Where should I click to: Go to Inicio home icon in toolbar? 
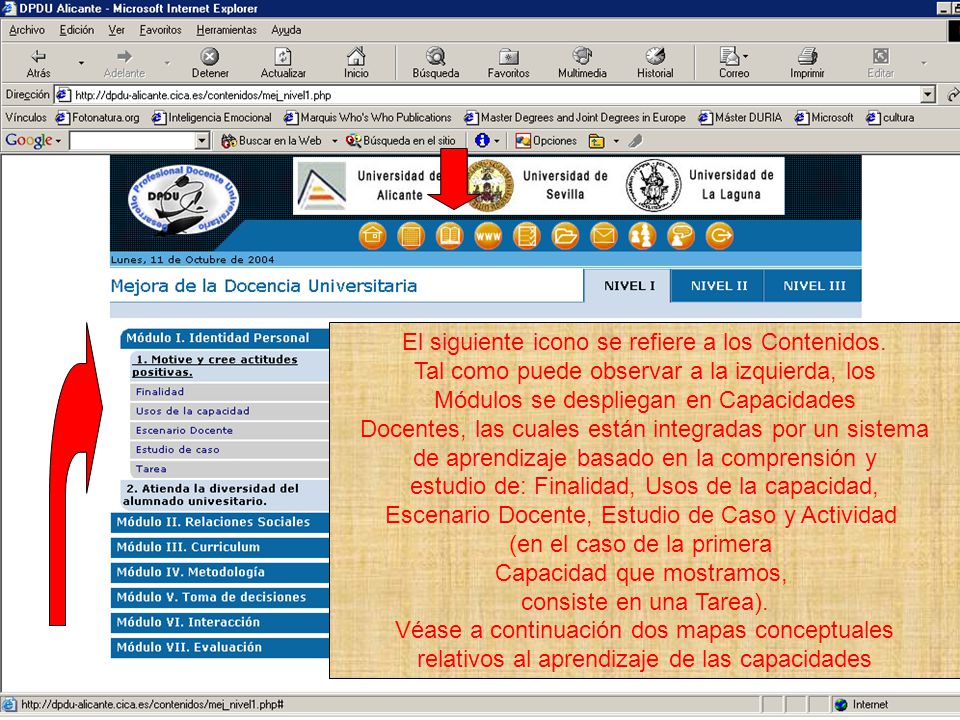pyautogui.click(x=356, y=56)
